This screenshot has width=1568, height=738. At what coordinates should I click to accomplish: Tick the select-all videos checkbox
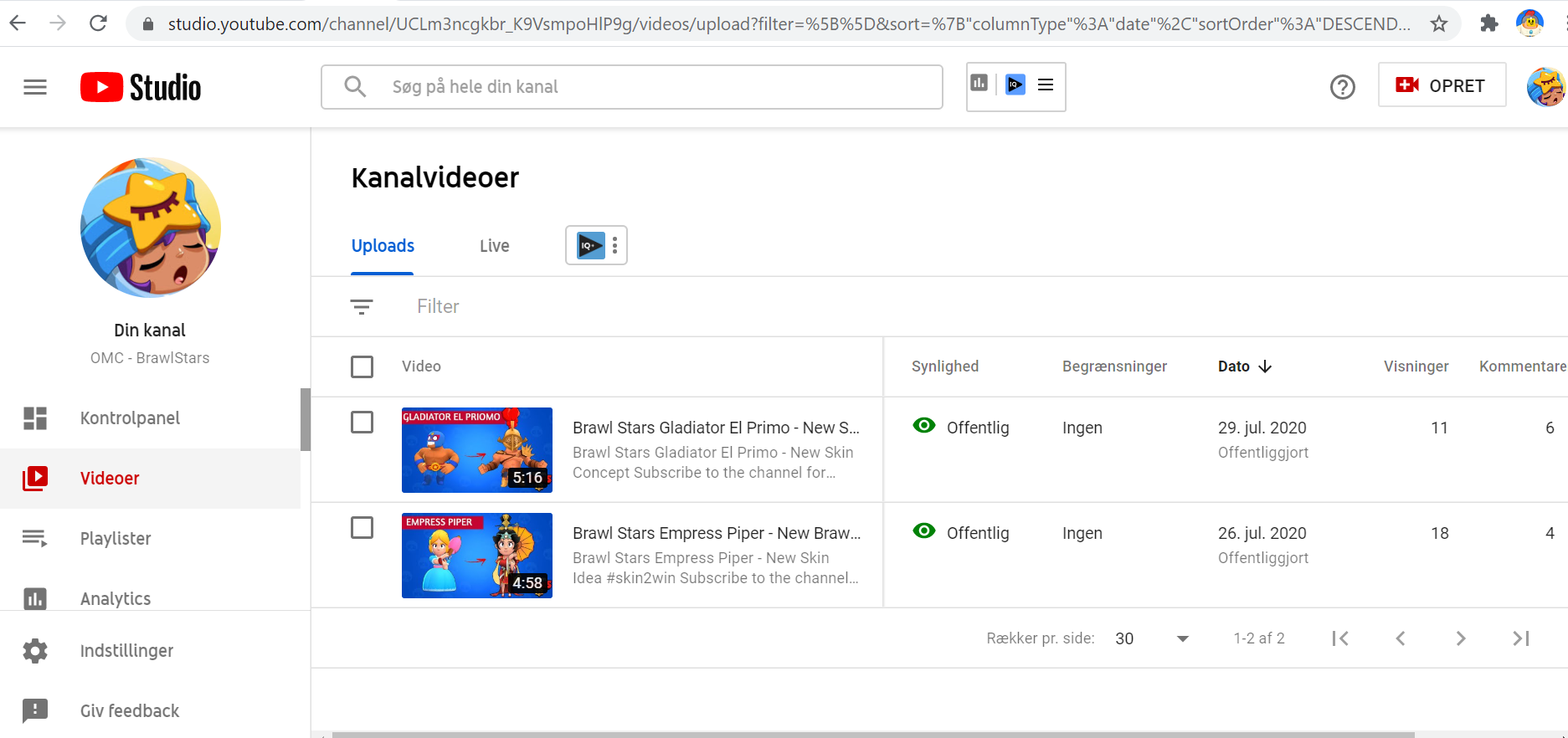pyautogui.click(x=362, y=366)
